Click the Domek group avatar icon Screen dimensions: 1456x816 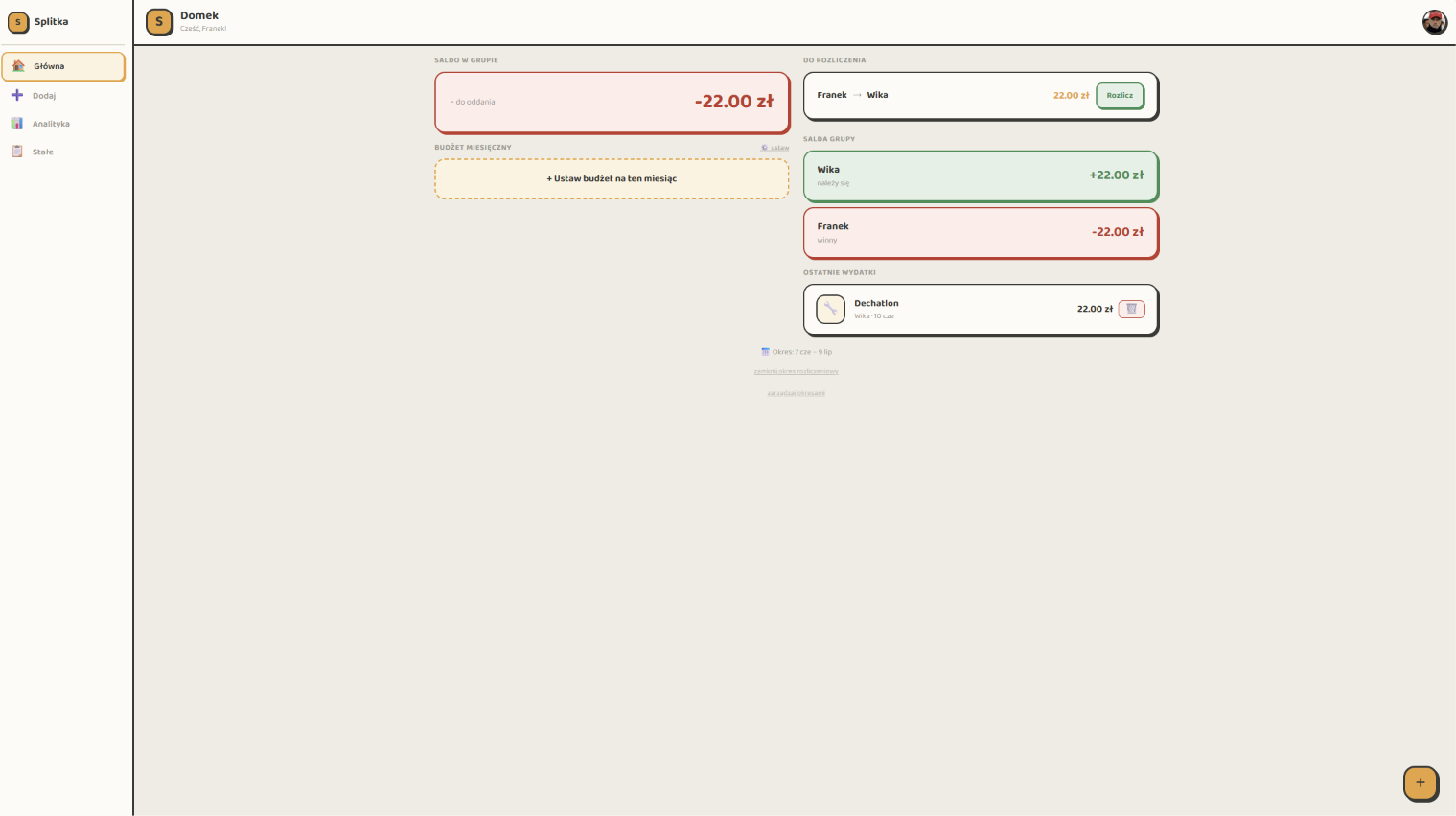point(159,22)
